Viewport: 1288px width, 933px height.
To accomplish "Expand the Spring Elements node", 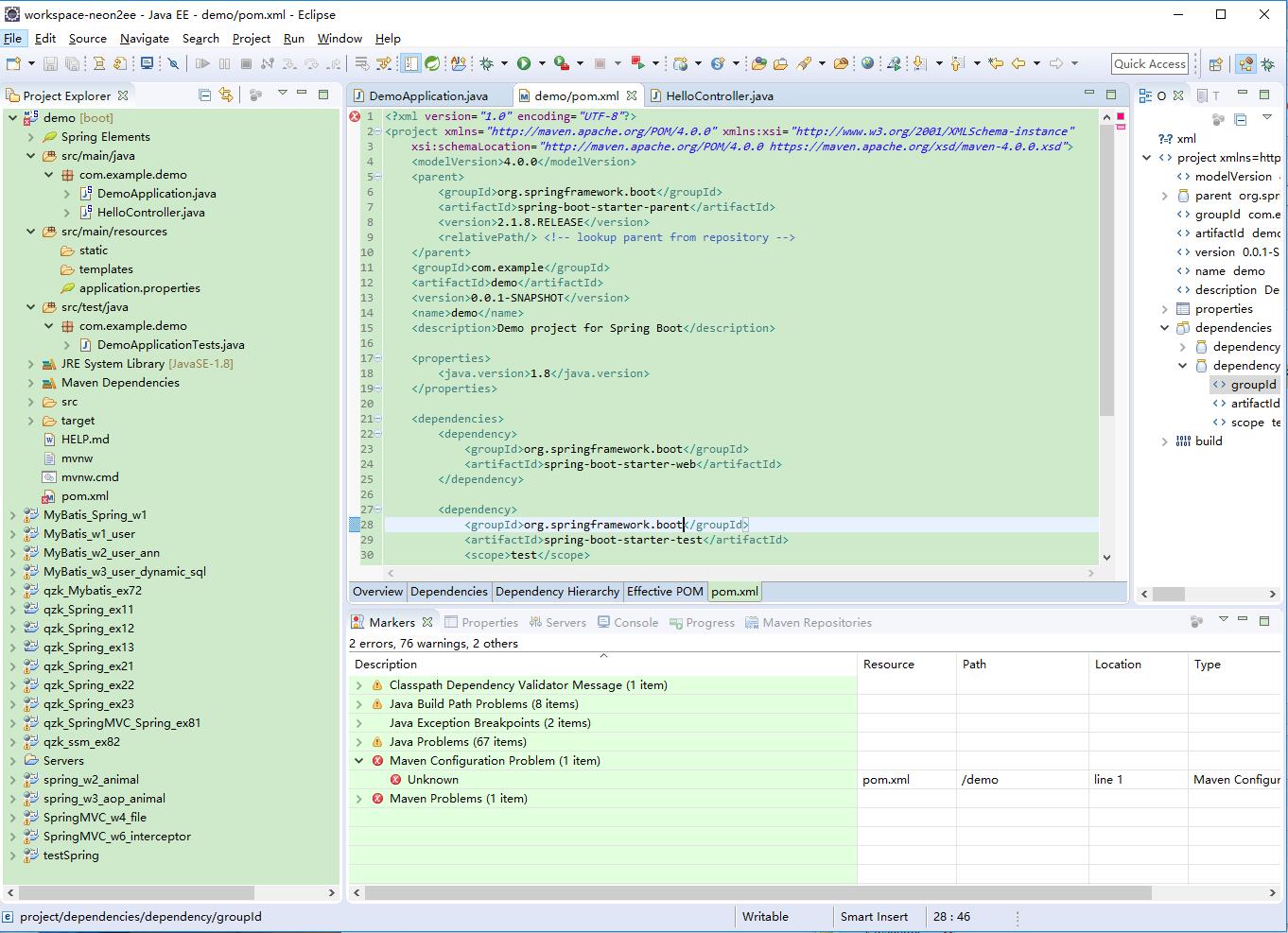I will pos(30,137).
